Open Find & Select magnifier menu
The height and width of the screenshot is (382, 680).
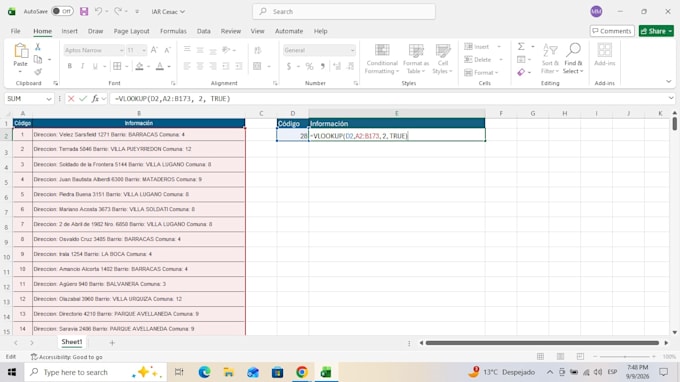click(573, 59)
